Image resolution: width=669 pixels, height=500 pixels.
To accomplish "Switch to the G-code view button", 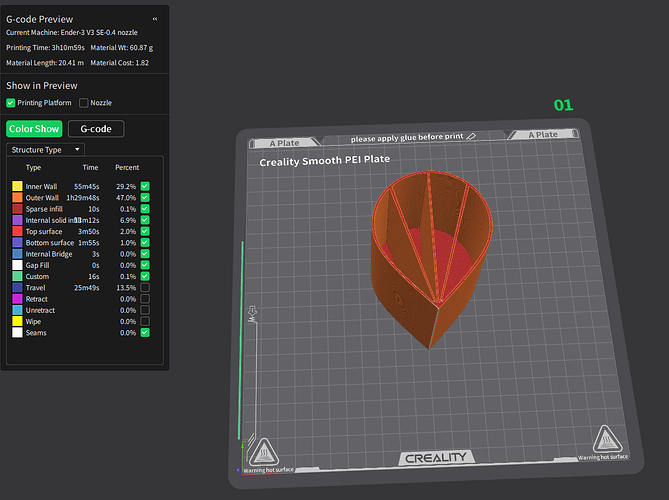I will tap(96, 129).
